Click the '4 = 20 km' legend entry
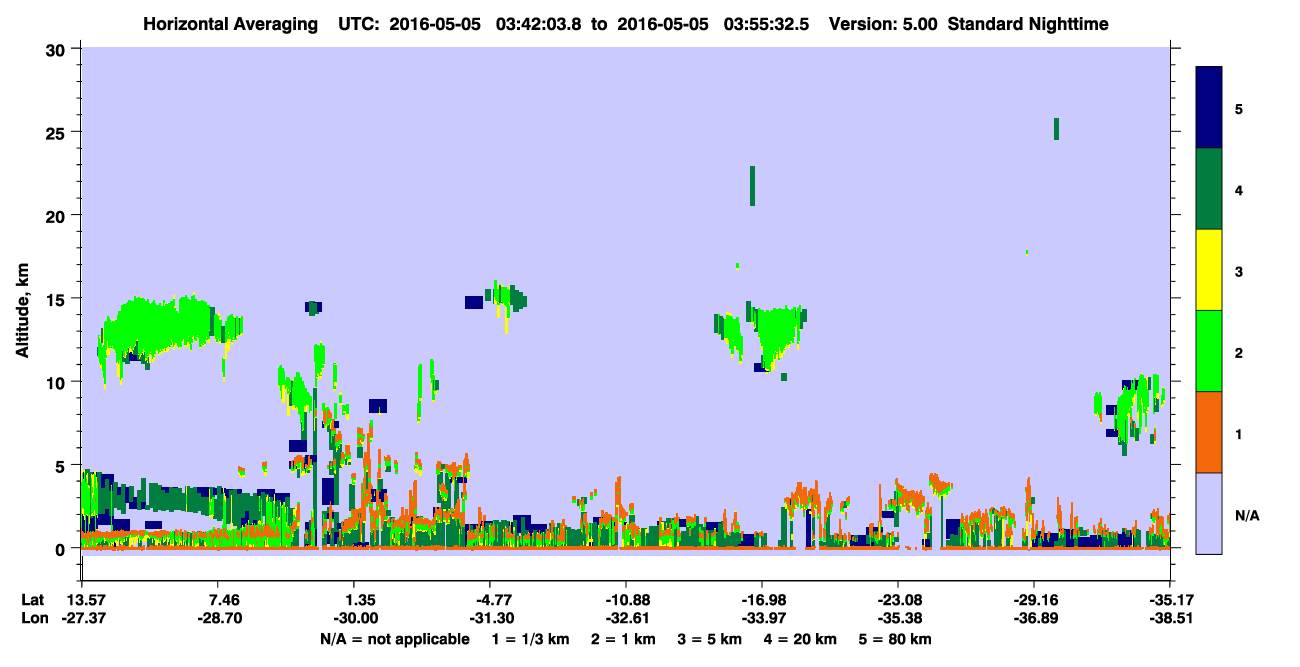The height and width of the screenshot is (667, 1300). 799,639
